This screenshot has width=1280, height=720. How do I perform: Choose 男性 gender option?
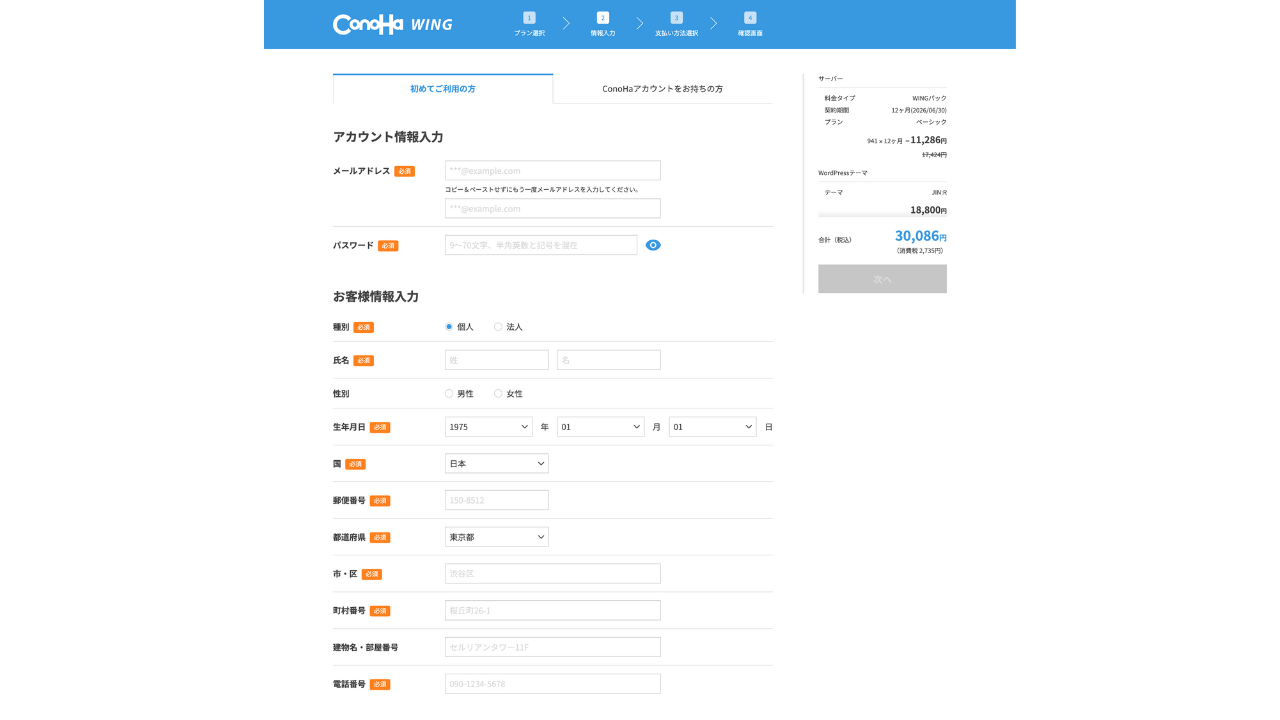point(449,394)
